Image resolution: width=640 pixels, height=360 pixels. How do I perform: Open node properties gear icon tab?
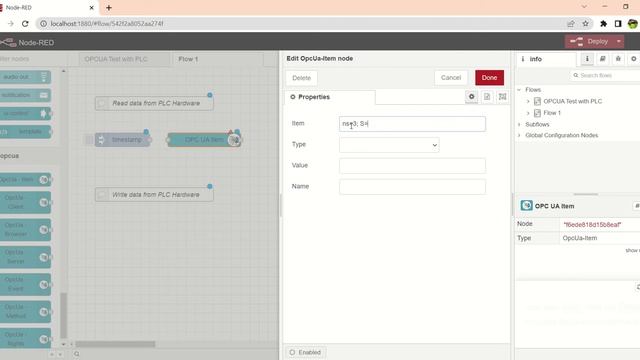click(x=471, y=97)
